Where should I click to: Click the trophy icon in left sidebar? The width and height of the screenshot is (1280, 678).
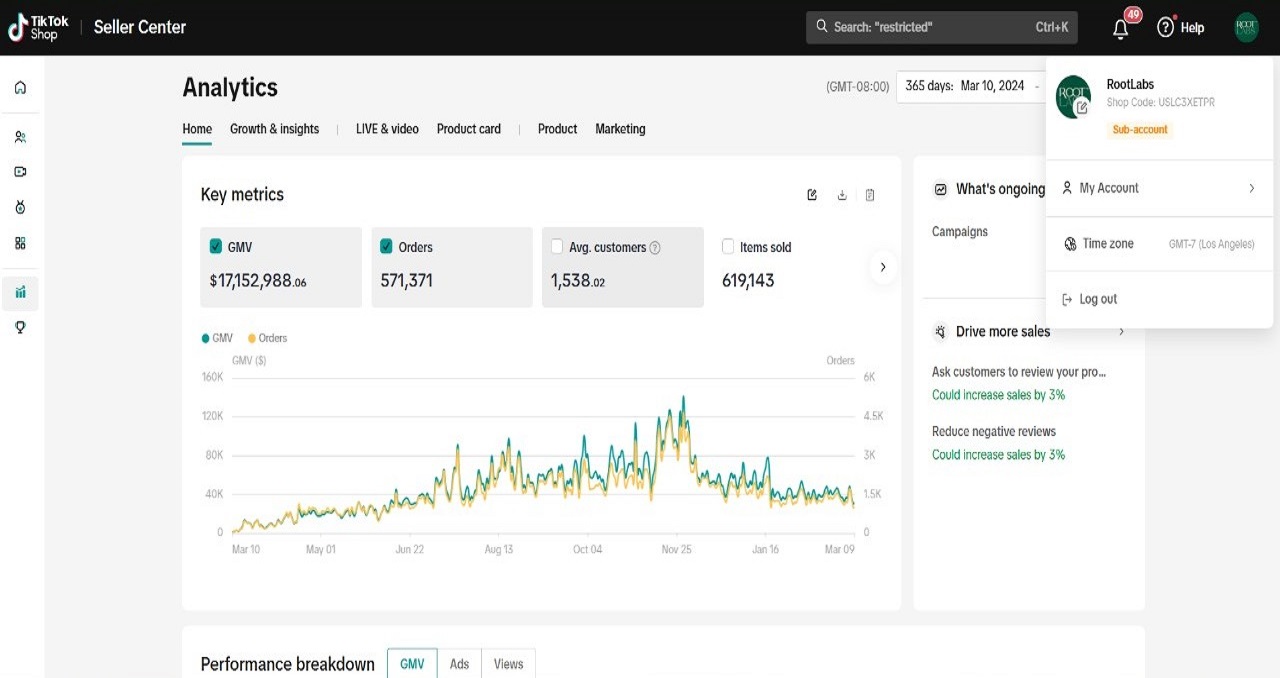pyautogui.click(x=20, y=327)
